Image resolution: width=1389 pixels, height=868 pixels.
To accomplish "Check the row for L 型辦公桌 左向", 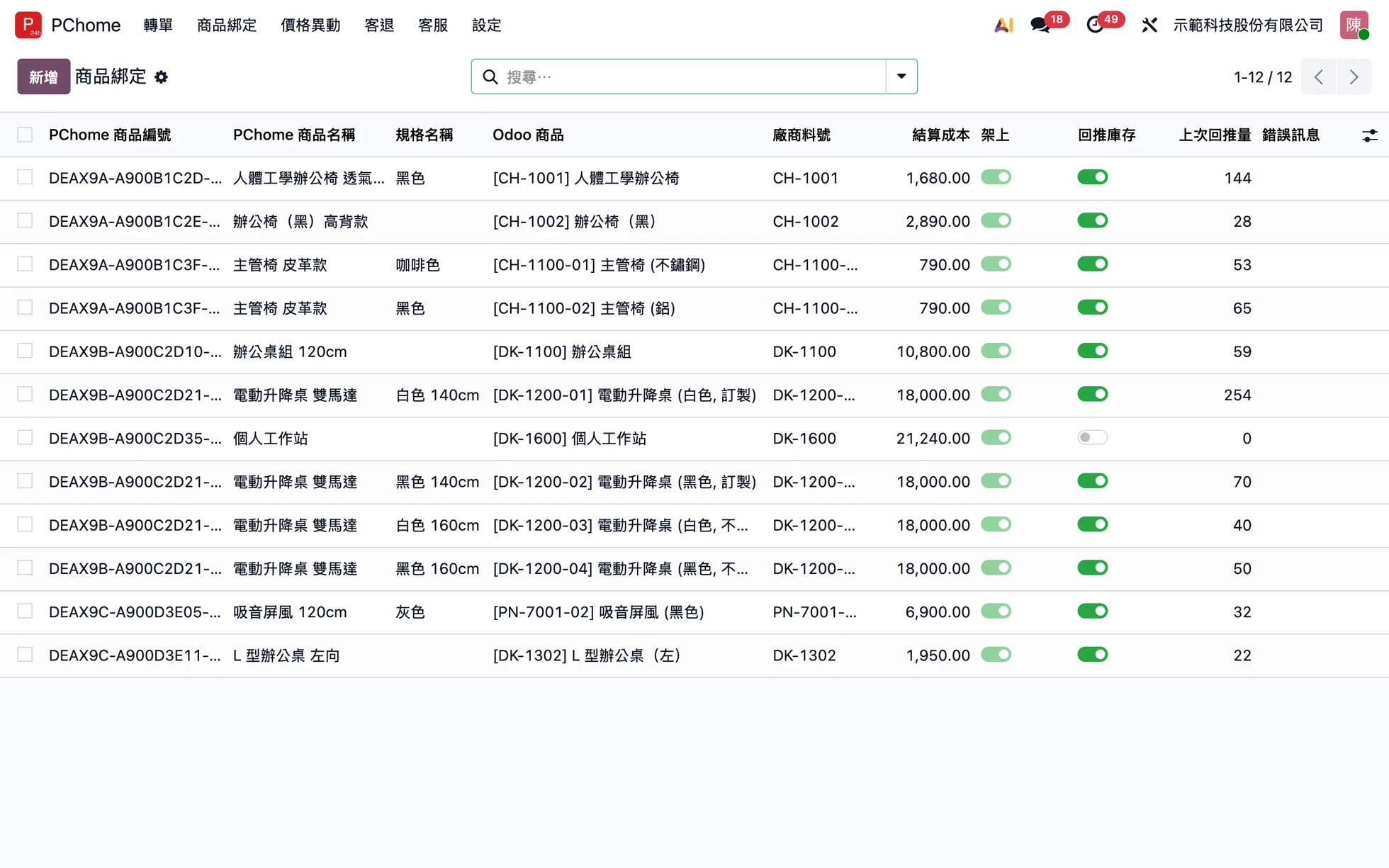I will (25, 654).
